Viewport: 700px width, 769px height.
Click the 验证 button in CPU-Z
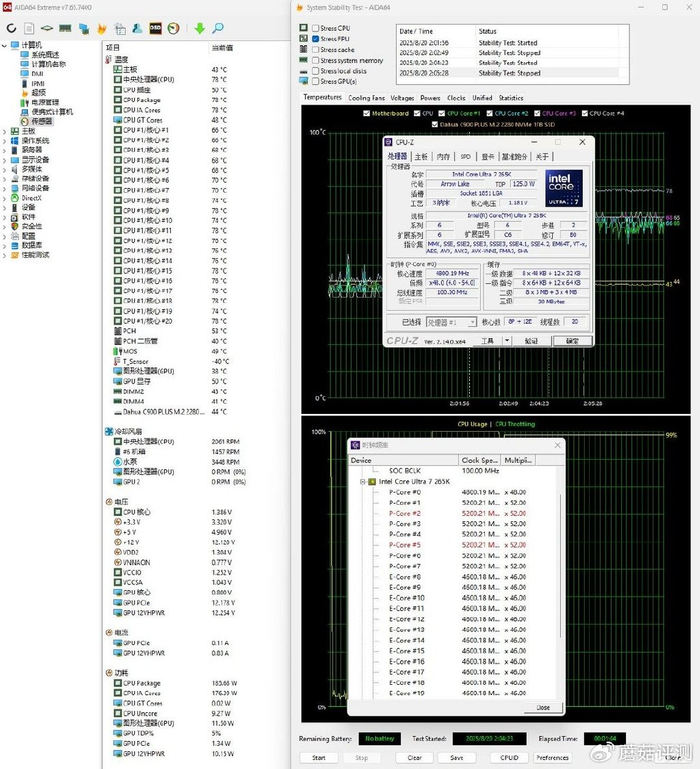(531, 341)
